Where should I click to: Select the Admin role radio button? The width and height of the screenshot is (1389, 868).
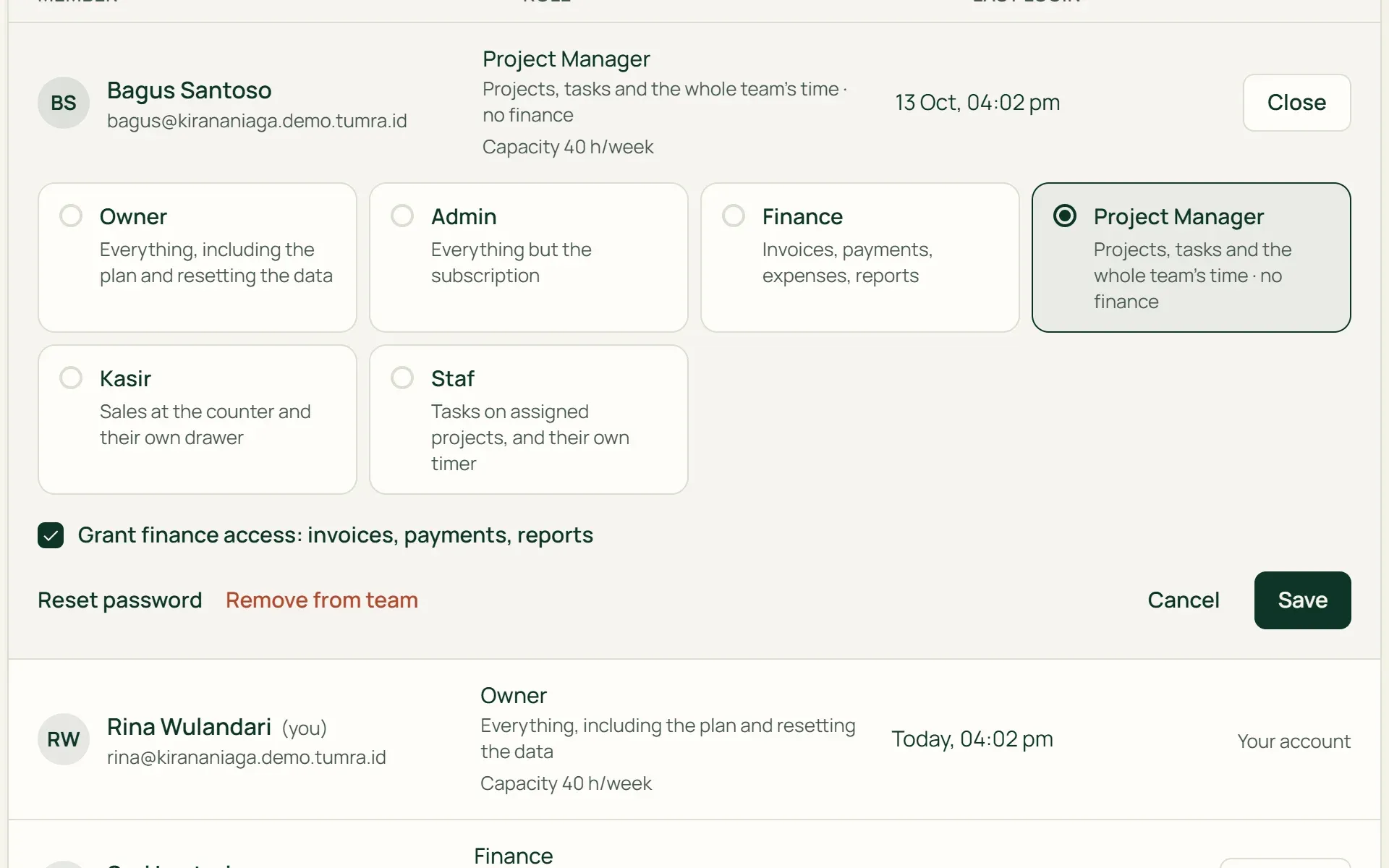tap(402, 216)
